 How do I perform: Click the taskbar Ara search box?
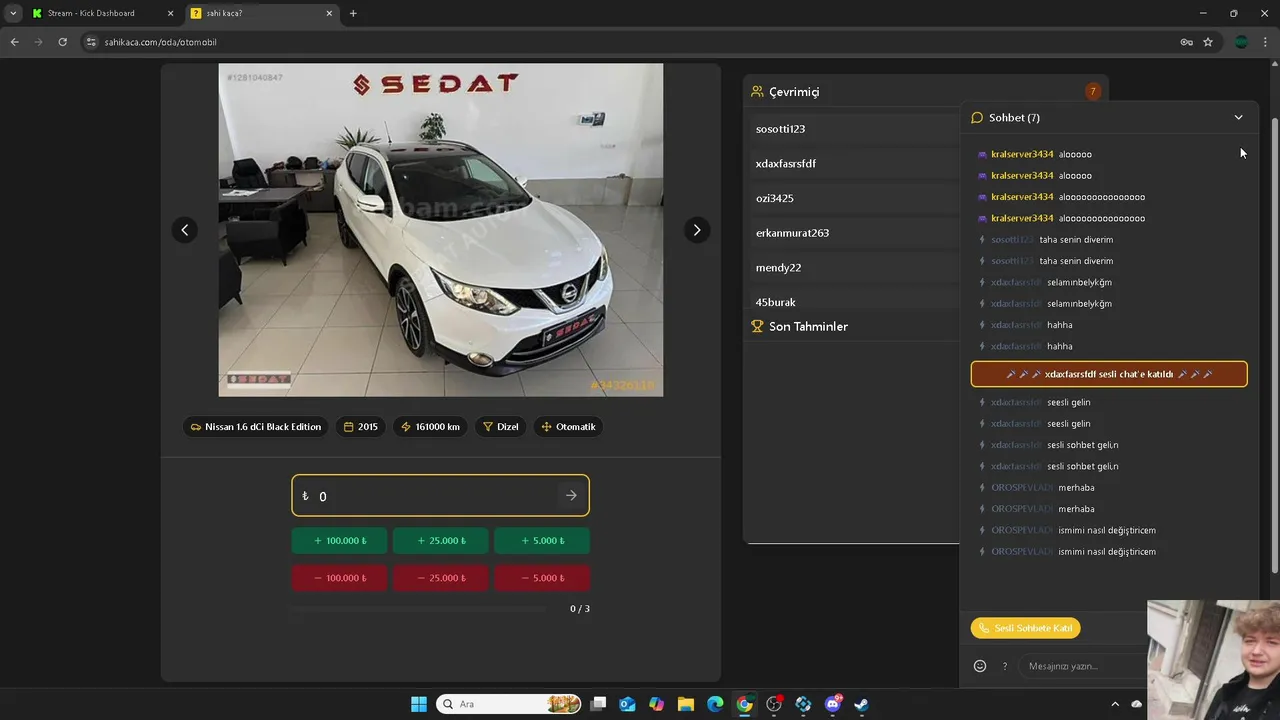coord(510,704)
